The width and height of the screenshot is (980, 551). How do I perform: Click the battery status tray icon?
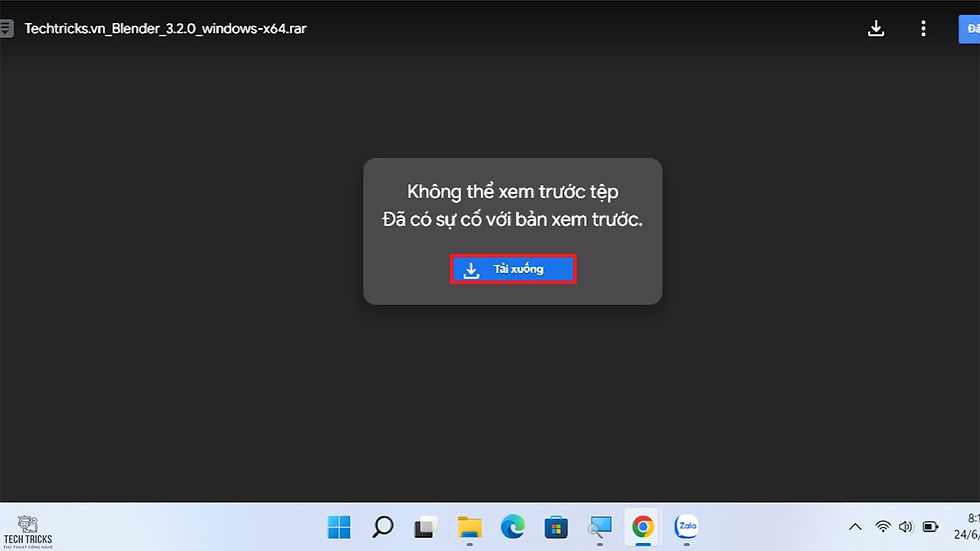[931, 527]
